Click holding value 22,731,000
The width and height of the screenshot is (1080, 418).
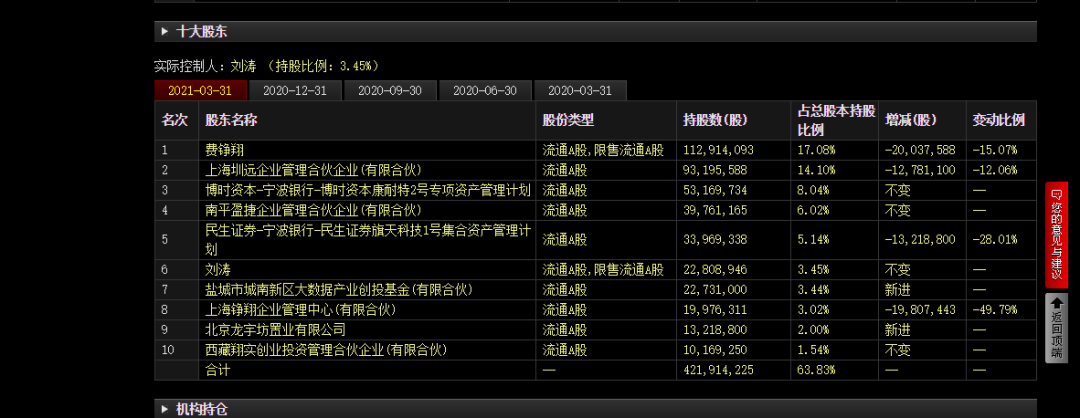coord(715,290)
